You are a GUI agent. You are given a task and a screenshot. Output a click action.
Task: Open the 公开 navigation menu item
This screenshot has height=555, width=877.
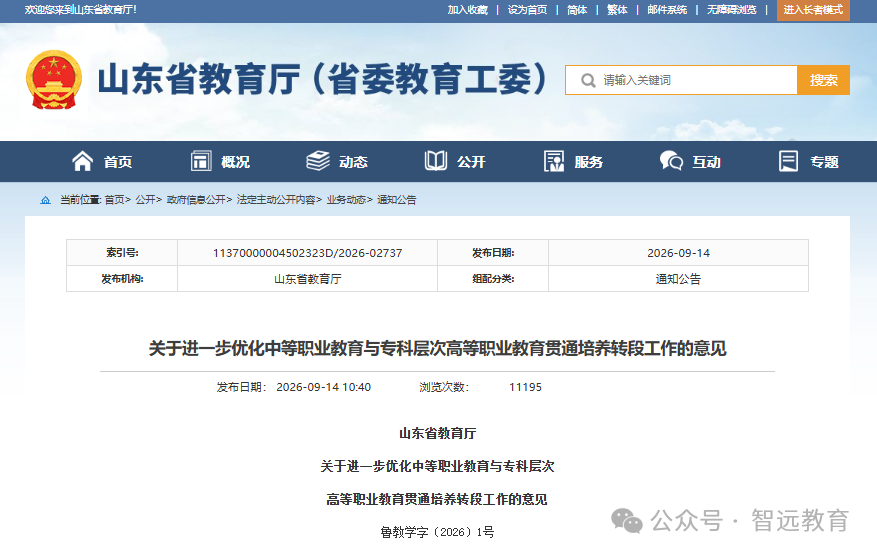(x=471, y=162)
